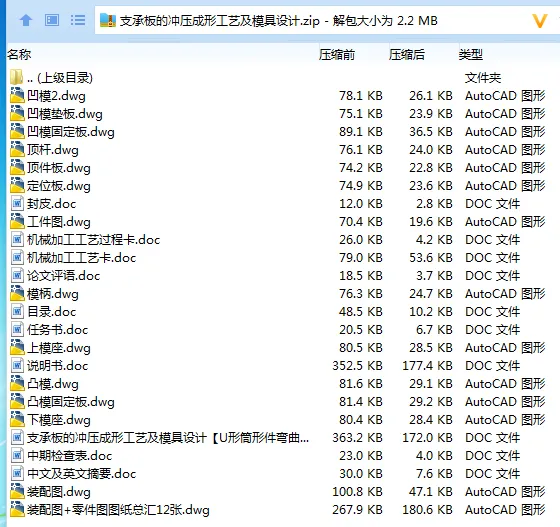Select the 机械加工工艺过程卡.doc file icon
The height and width of the screenshot is (527, 560).
point(17,239)
